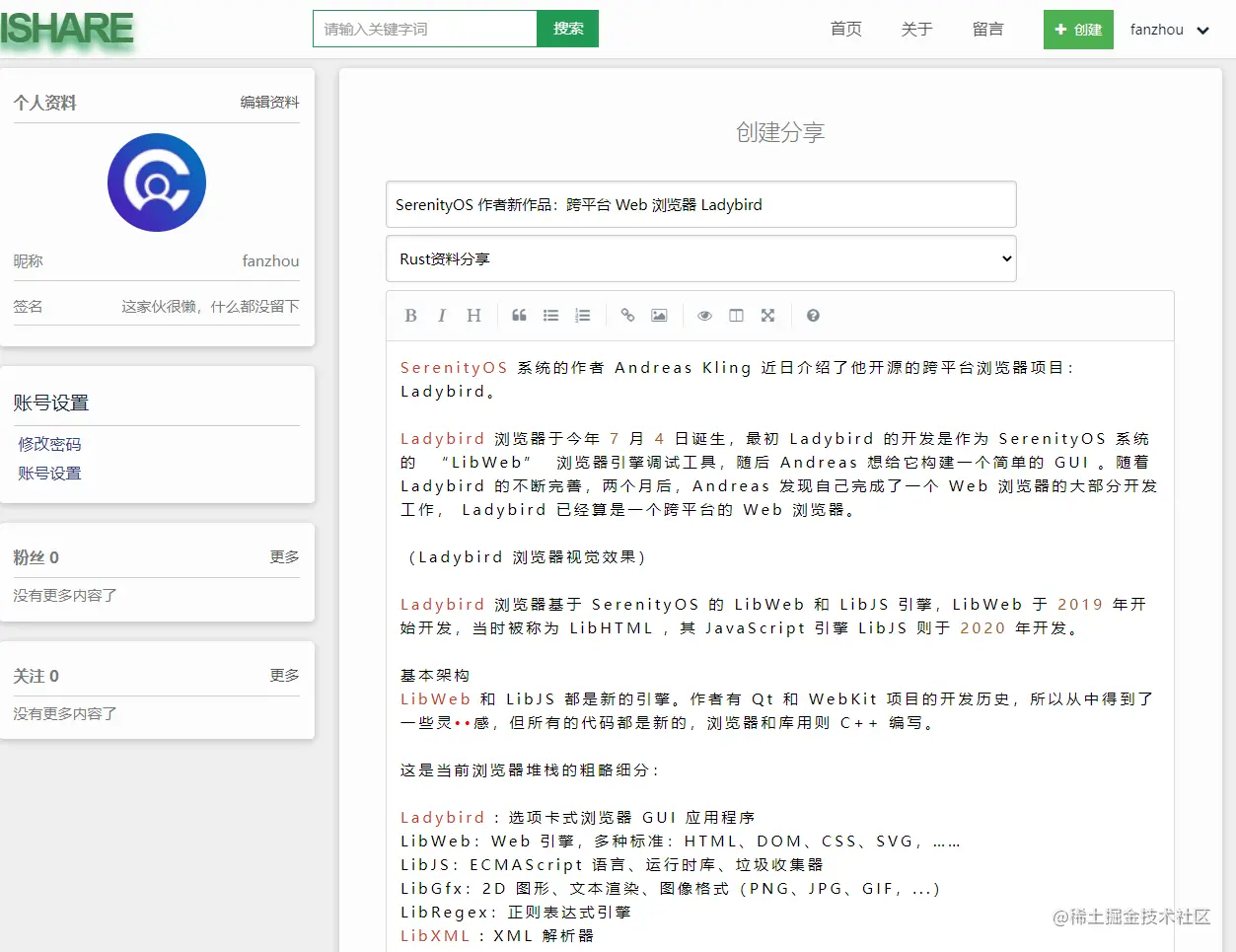The width and height of the screenshot is (1236, 952).
Task: Click the 个人资料 panel heading
Action: (44, 103)
